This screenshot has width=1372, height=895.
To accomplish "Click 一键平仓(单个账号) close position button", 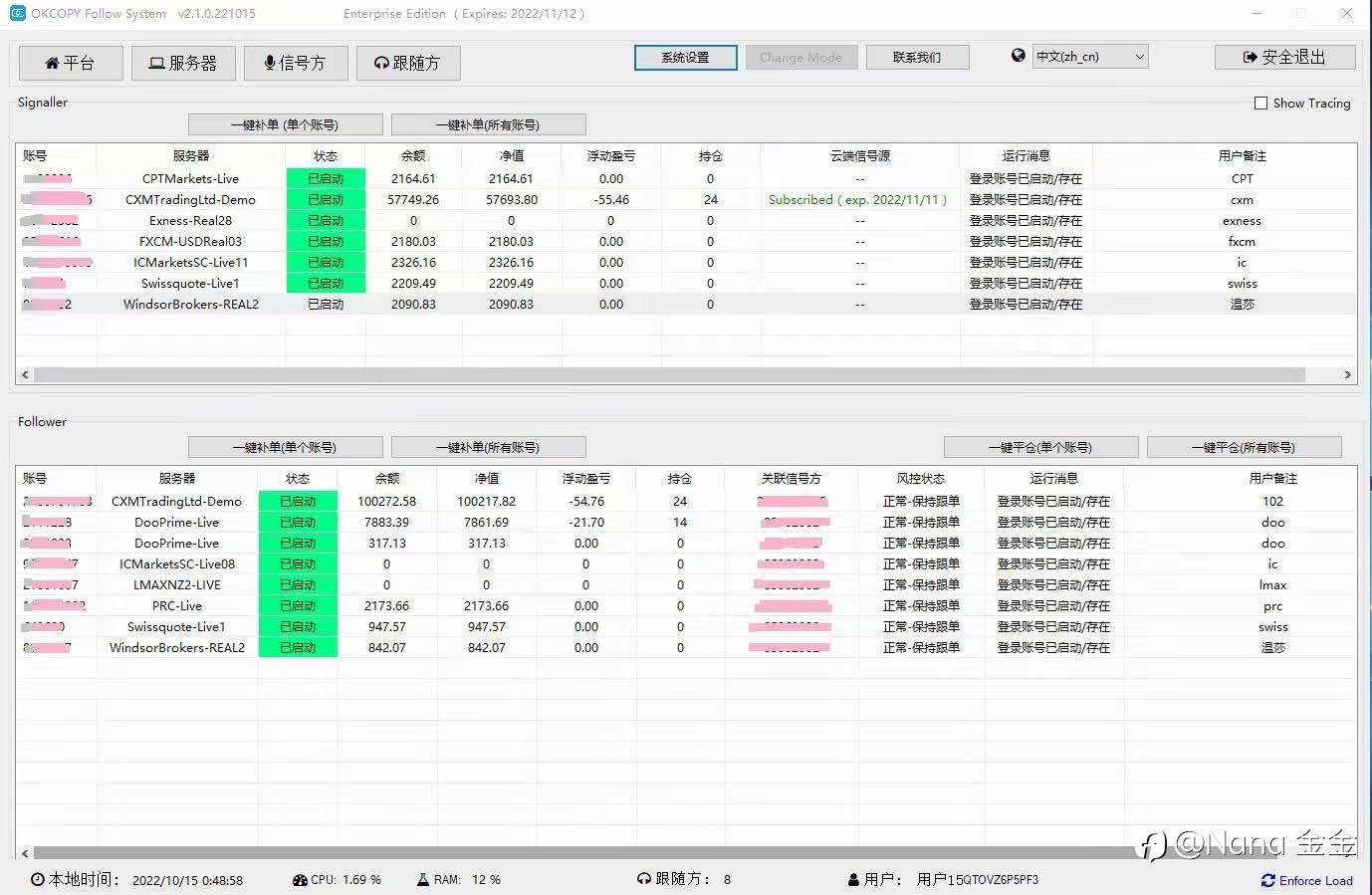I will pos(1040,447).
